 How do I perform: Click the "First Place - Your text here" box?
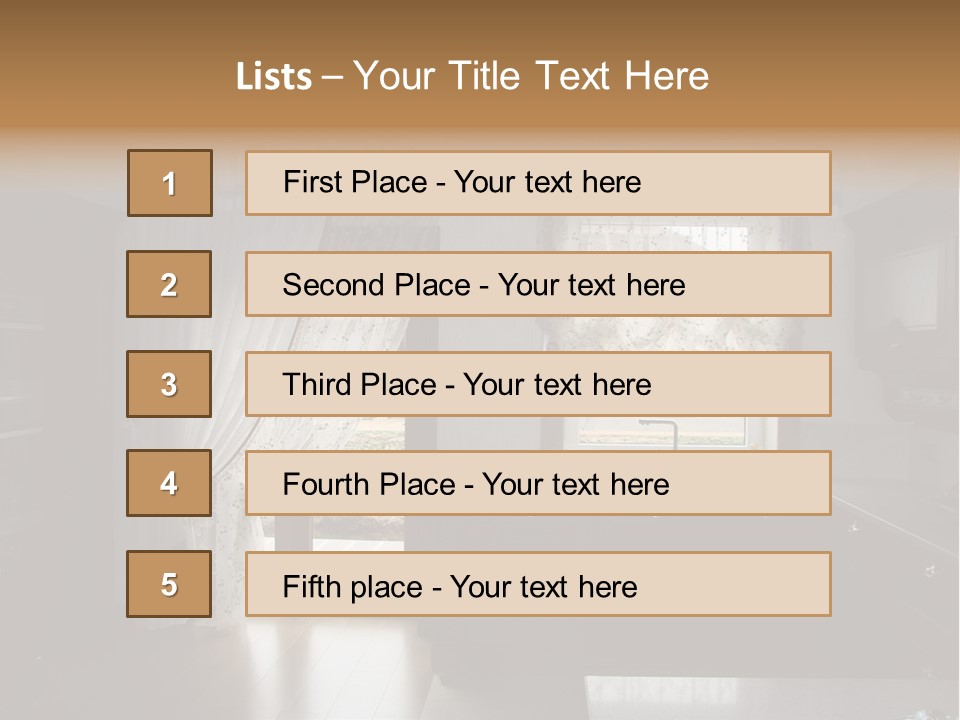point(538,183)
